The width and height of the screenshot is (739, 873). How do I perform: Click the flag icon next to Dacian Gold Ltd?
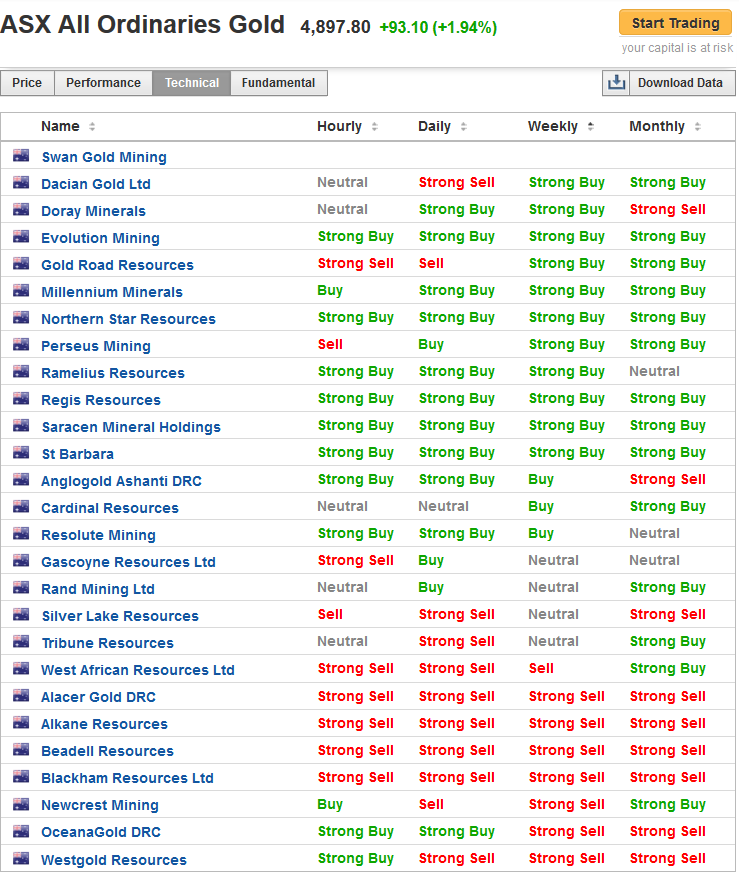21,182
